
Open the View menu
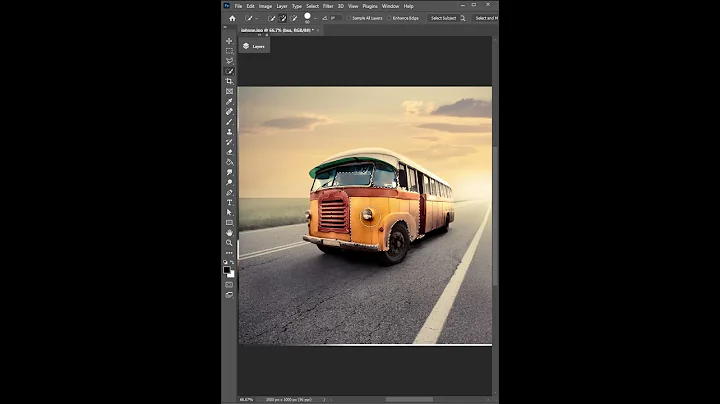353,6
